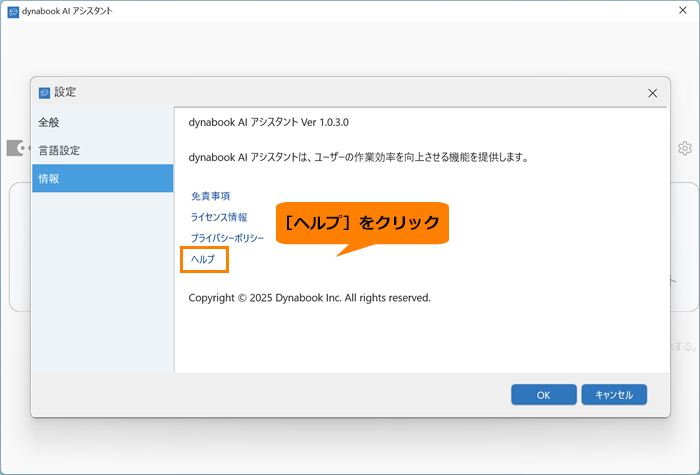The height and width of the screenshot is (475, 700).
Task: Click the description text about 作業効率
Action: (358, 158)
